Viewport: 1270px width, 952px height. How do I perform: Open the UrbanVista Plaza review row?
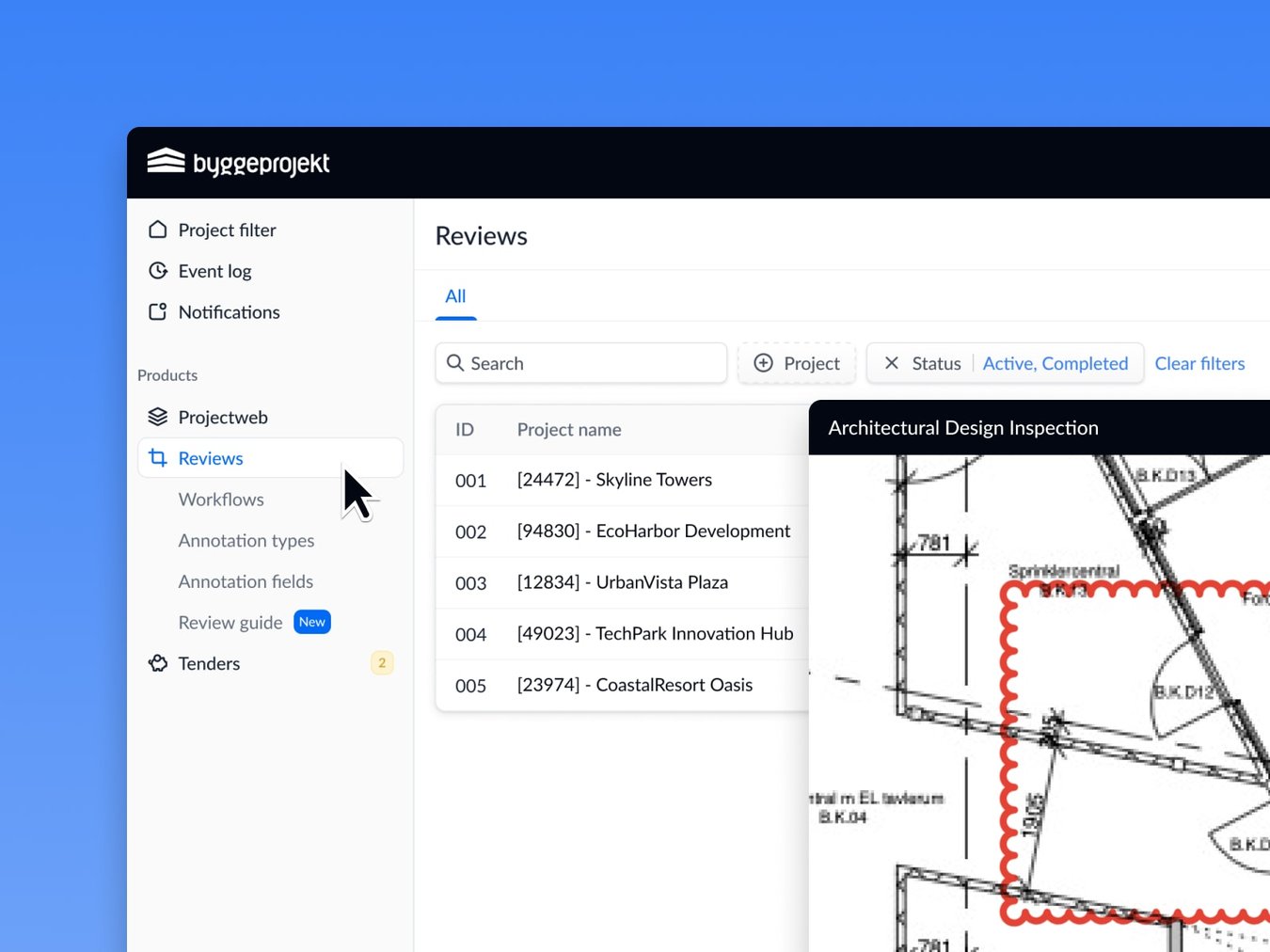[622, 582]
